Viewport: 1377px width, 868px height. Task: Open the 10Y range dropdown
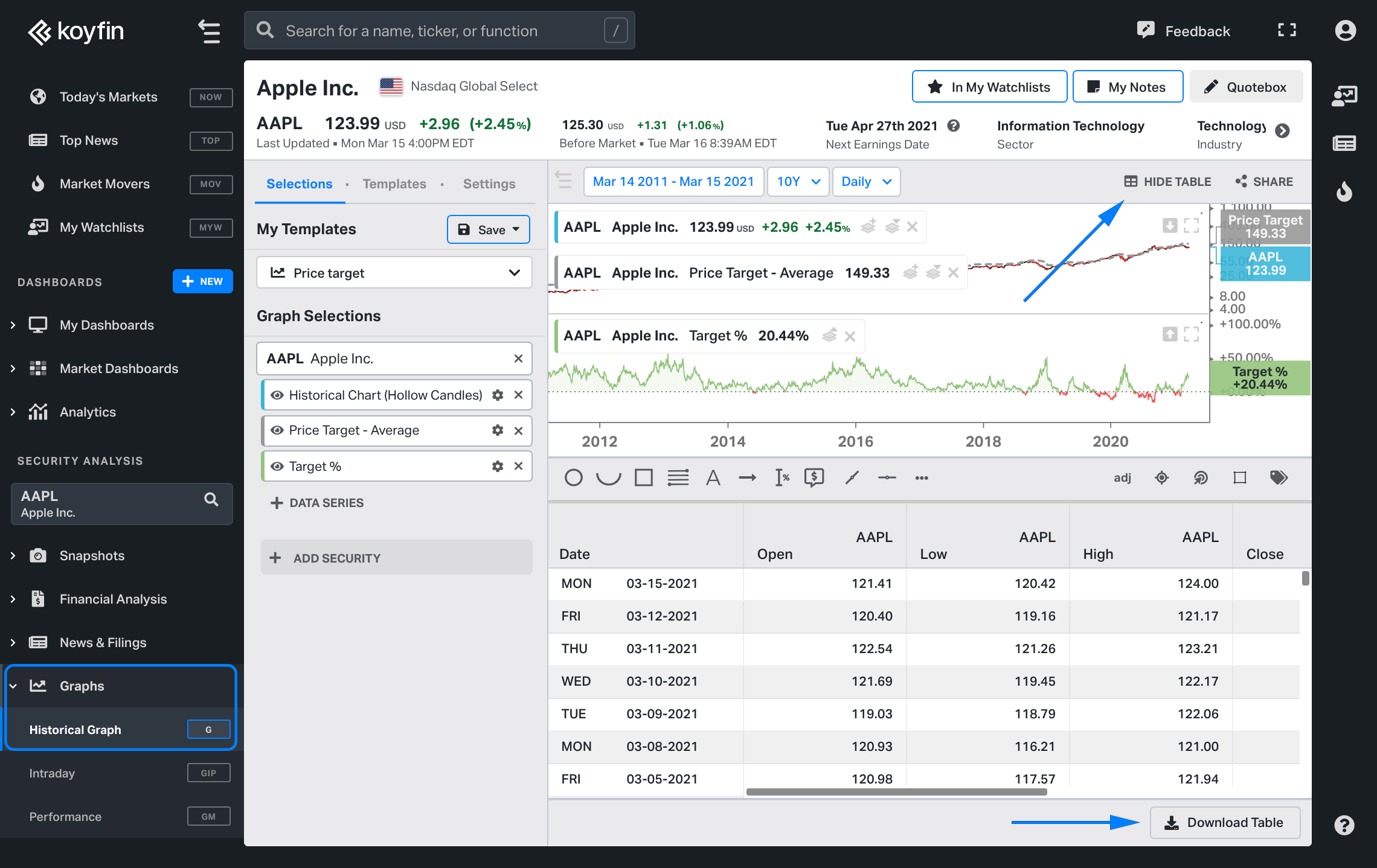tap(798, 182)
